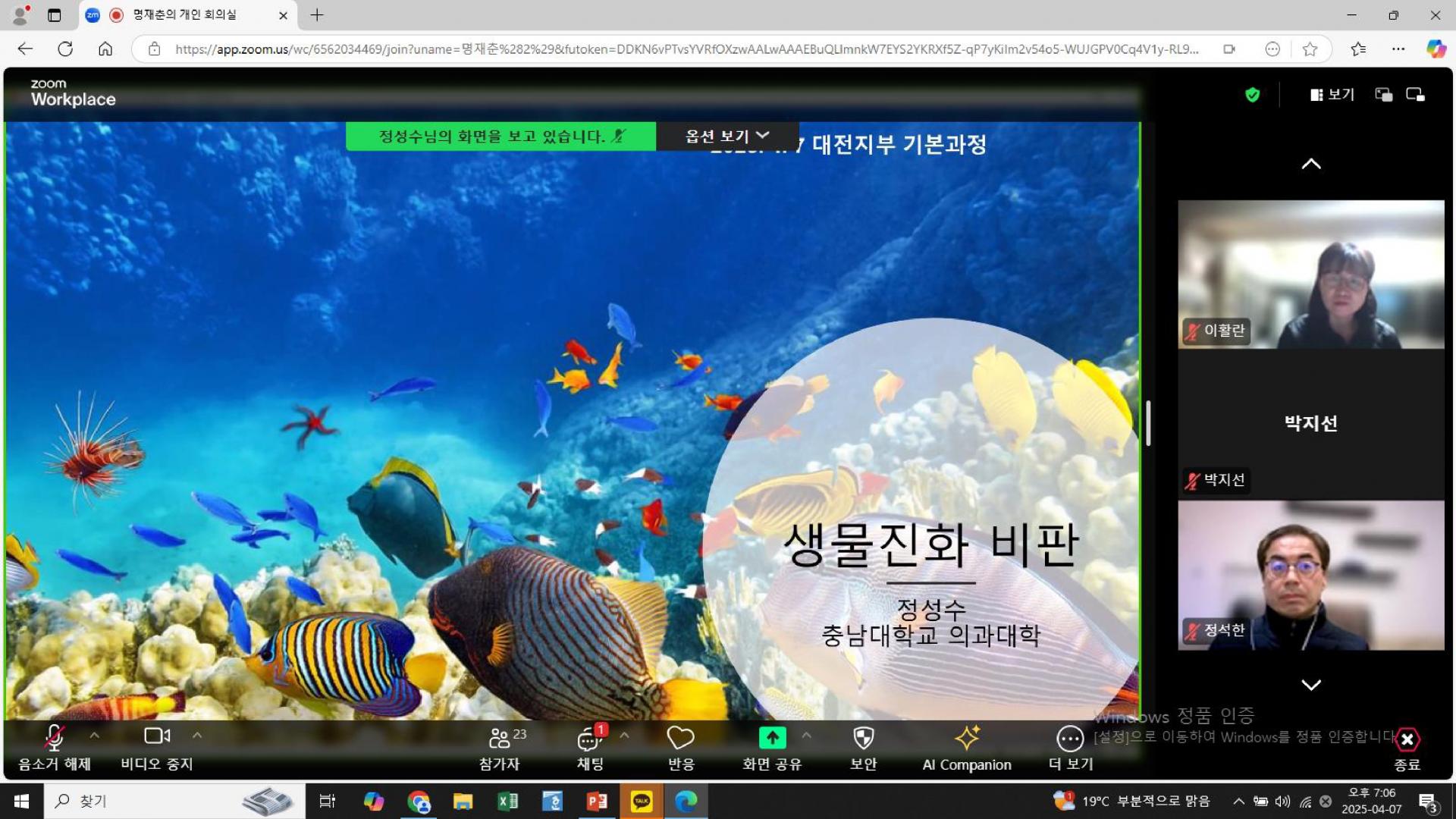This screenshot has width=1456, height=819.
Task: Select the 명재춘의 개인 회의실 tab
Action: pyautogui.click(x=187, y=15)
